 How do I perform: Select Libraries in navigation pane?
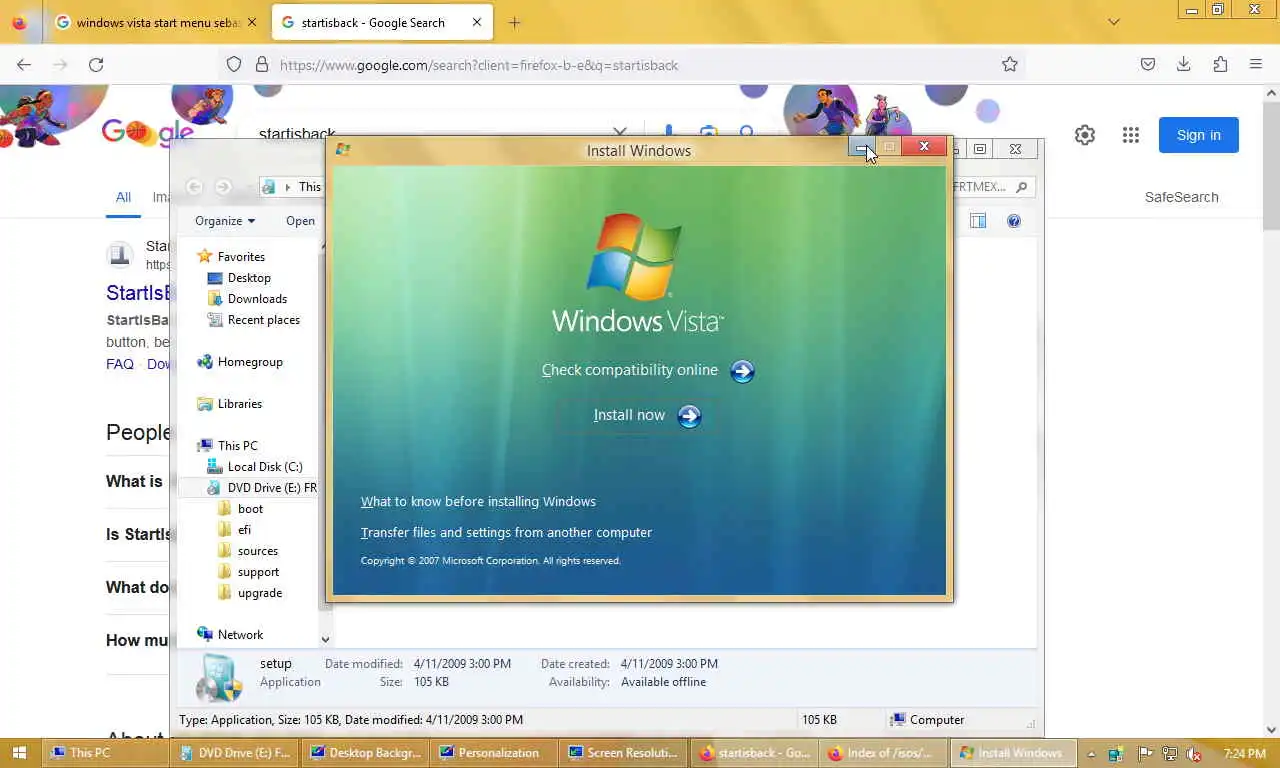(x=240, y=404)
